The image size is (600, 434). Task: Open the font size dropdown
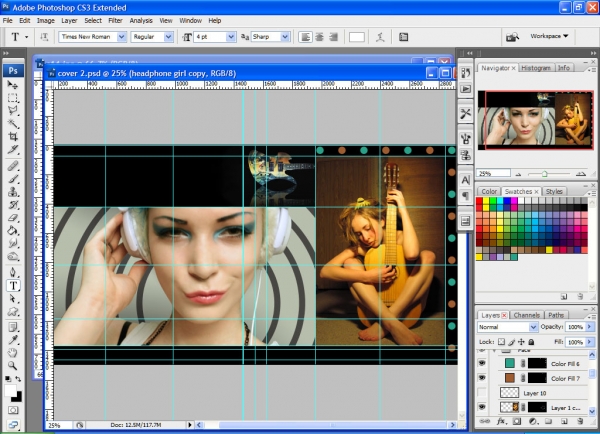coord(231,37)
